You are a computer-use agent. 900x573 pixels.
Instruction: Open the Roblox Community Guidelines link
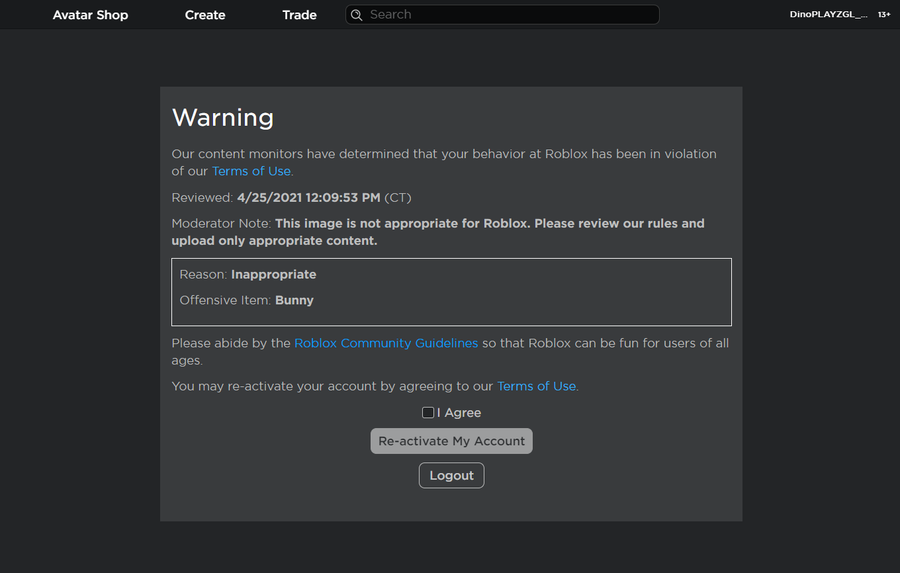(x=386, y=343)
